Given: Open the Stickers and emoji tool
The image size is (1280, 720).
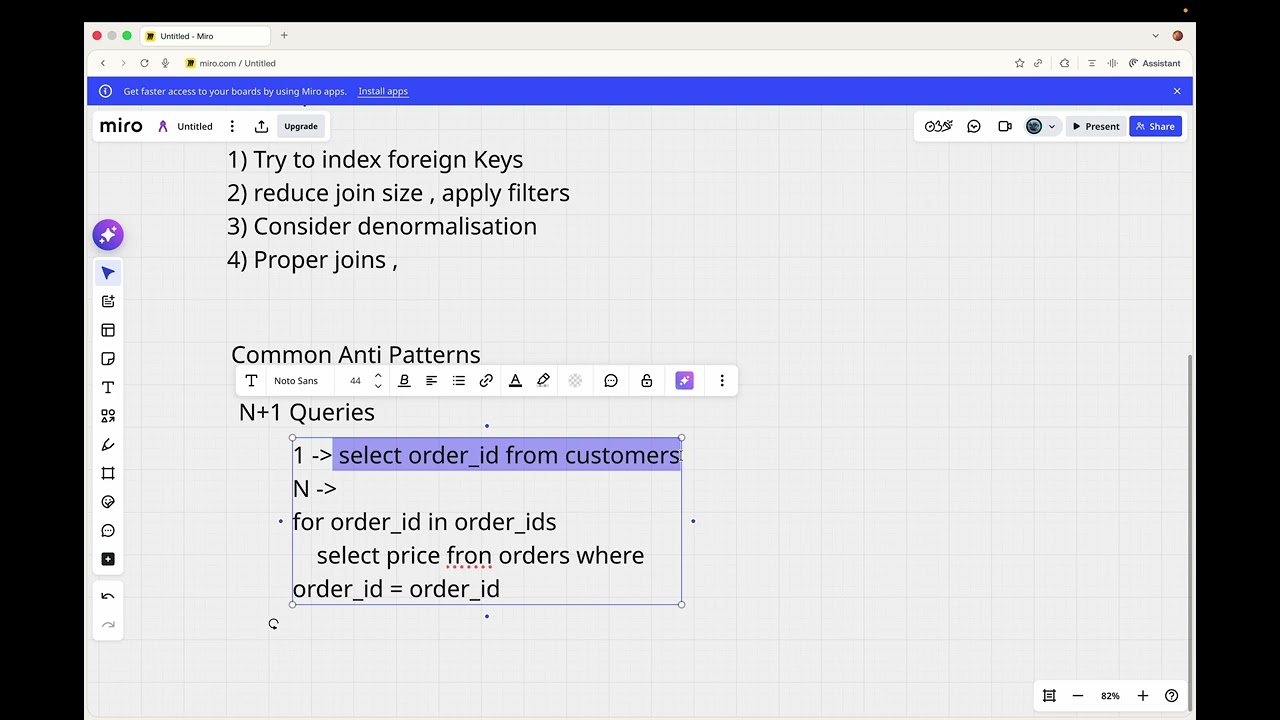Looking at the screenshot, I should [108, 502].
